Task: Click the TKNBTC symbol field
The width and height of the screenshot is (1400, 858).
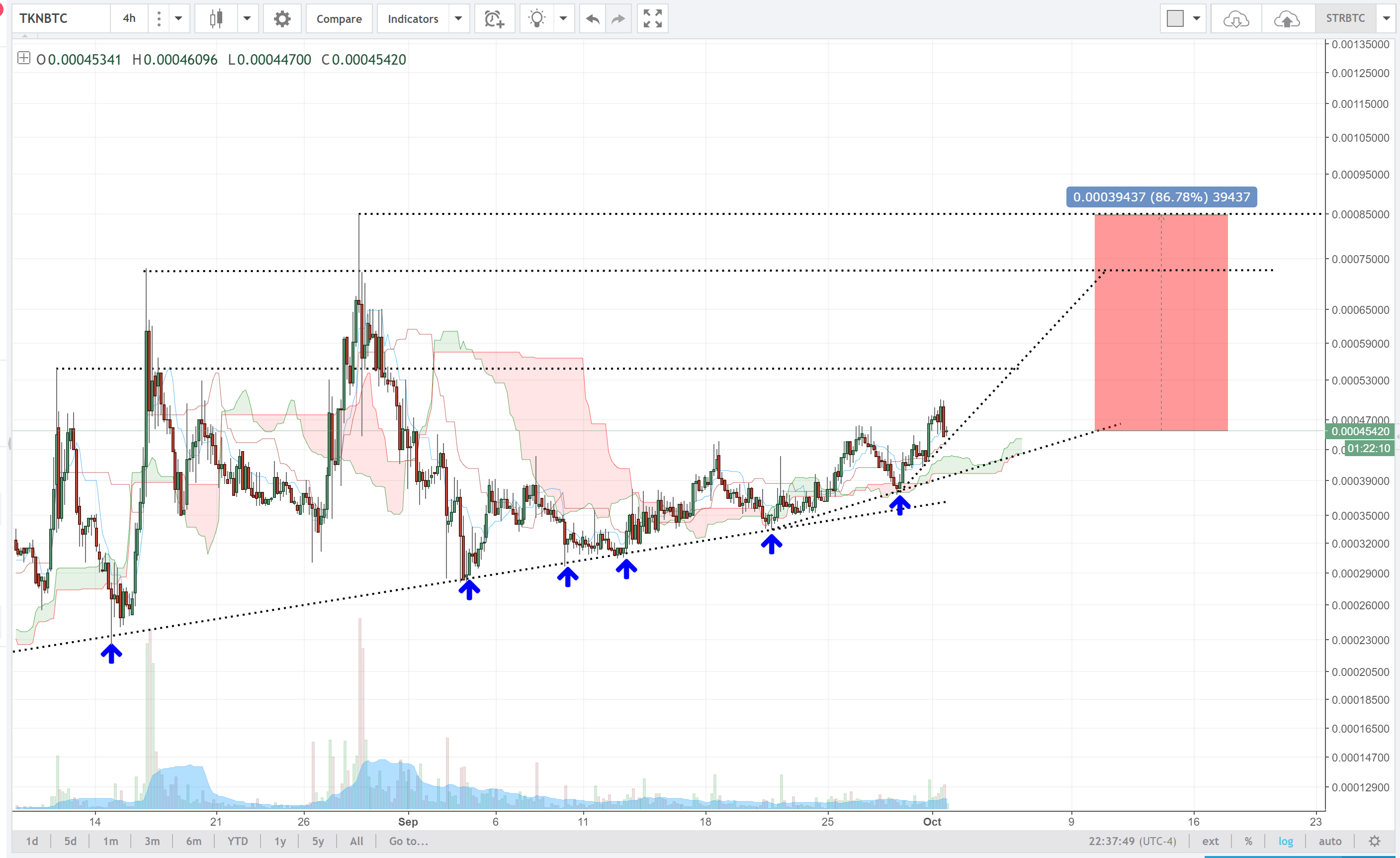Action: [61, 18]
